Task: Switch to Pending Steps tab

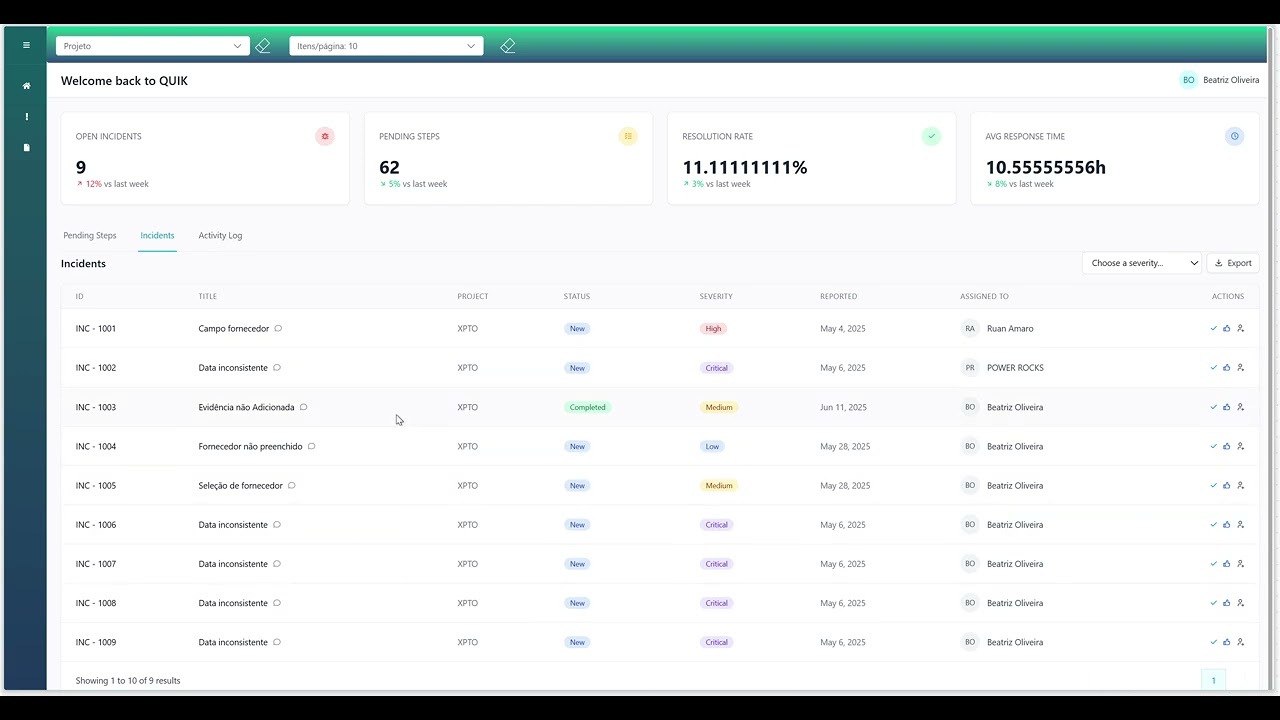Action: coord(90,236)
